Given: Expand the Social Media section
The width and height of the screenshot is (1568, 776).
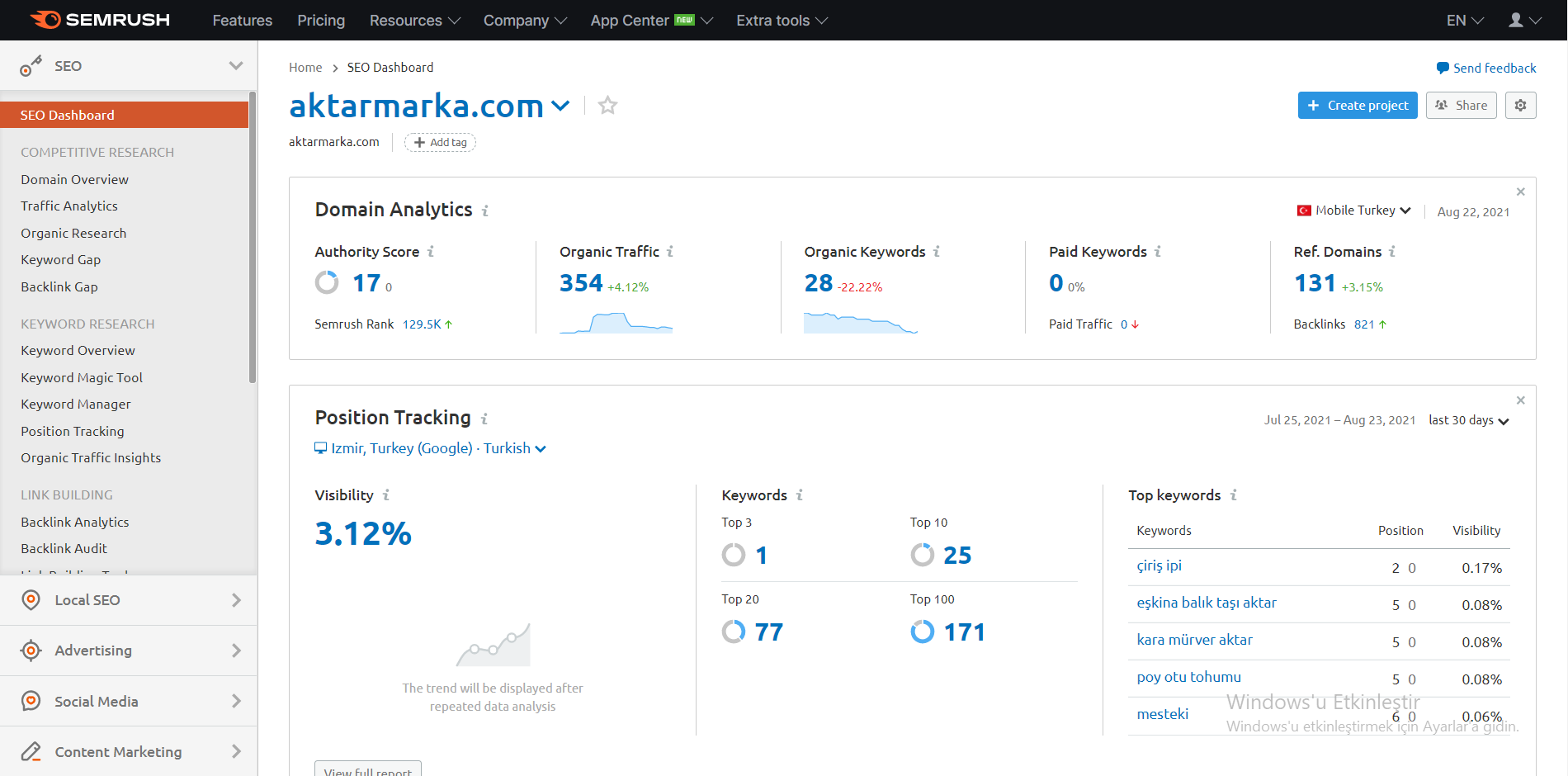Looking at the screenshot, I should coord(236,701).
